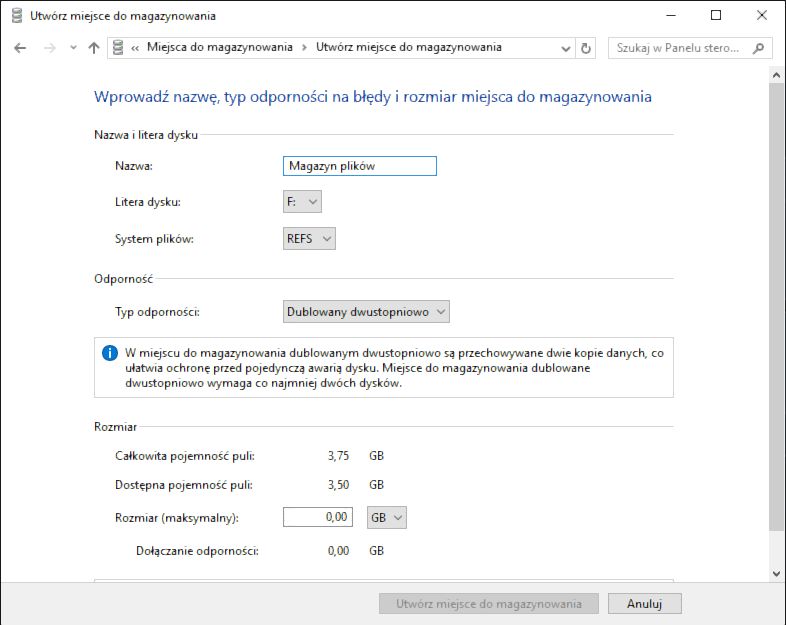Screen dimensions: 786x625
Task: Refresh the address bar view
Action: 585,49
